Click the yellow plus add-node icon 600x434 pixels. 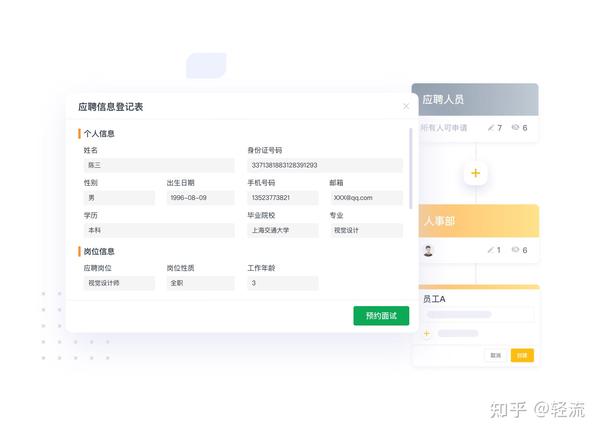(x=476, y=173)
